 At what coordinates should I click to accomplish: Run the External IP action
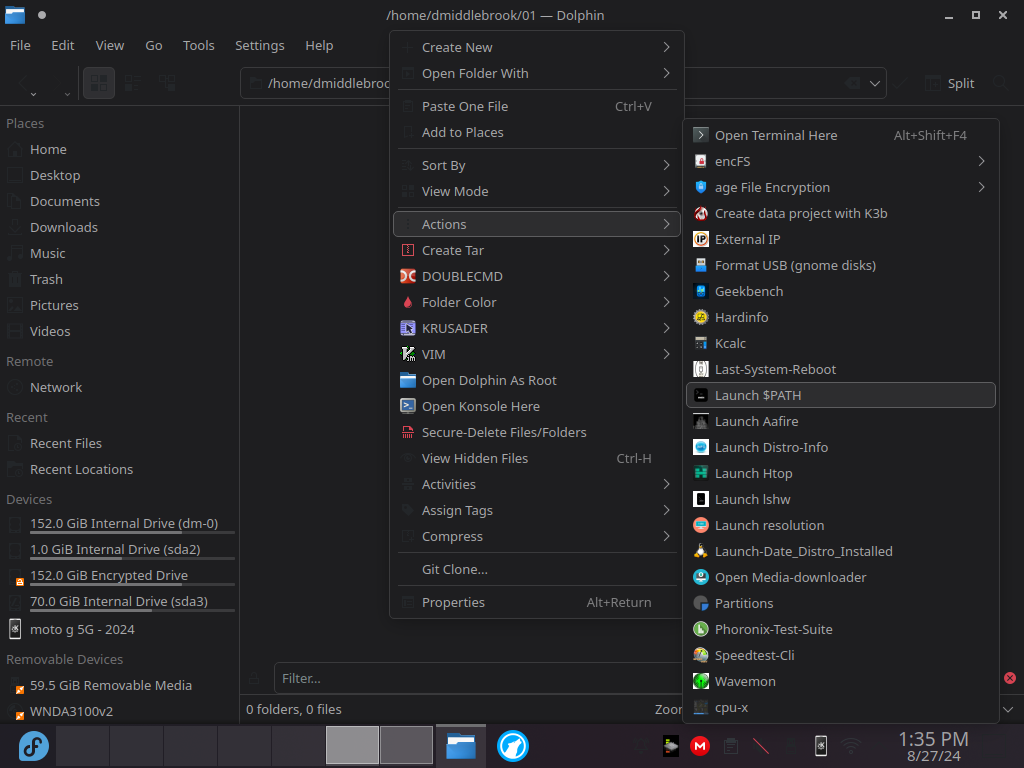(840, 240)
